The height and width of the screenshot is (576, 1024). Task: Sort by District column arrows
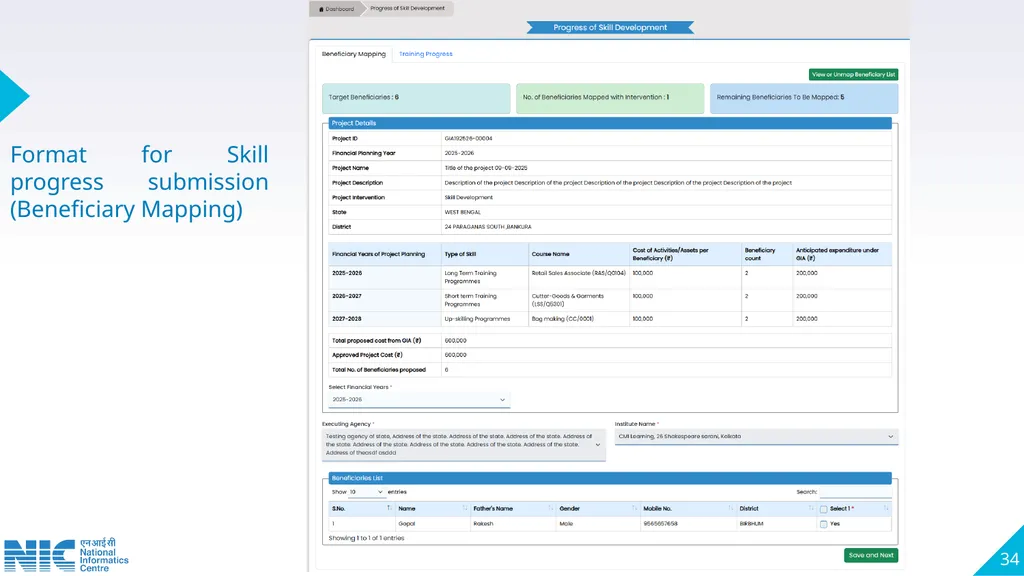click(x=811, y=508)
